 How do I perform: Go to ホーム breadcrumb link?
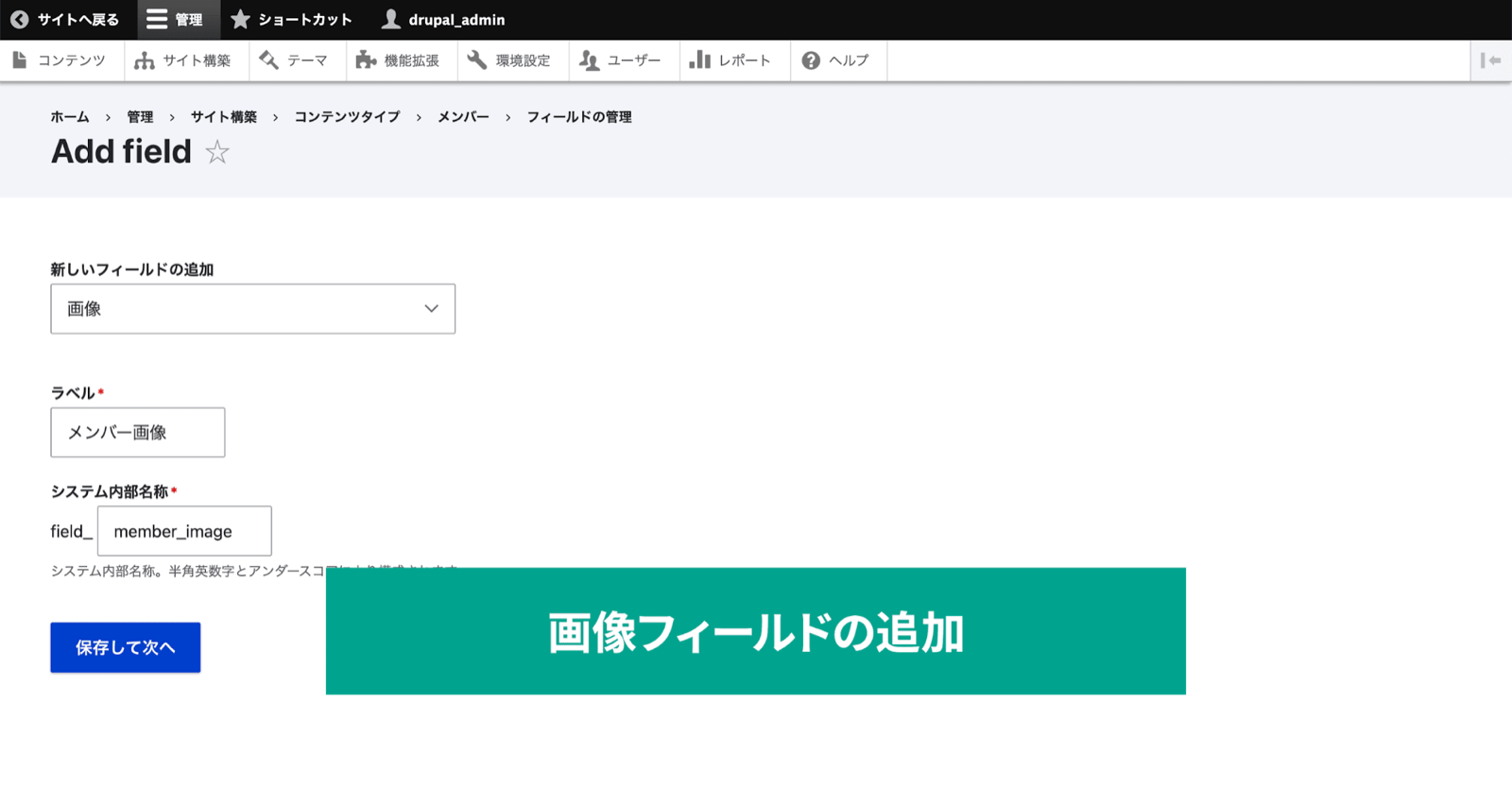coord(70,117)
